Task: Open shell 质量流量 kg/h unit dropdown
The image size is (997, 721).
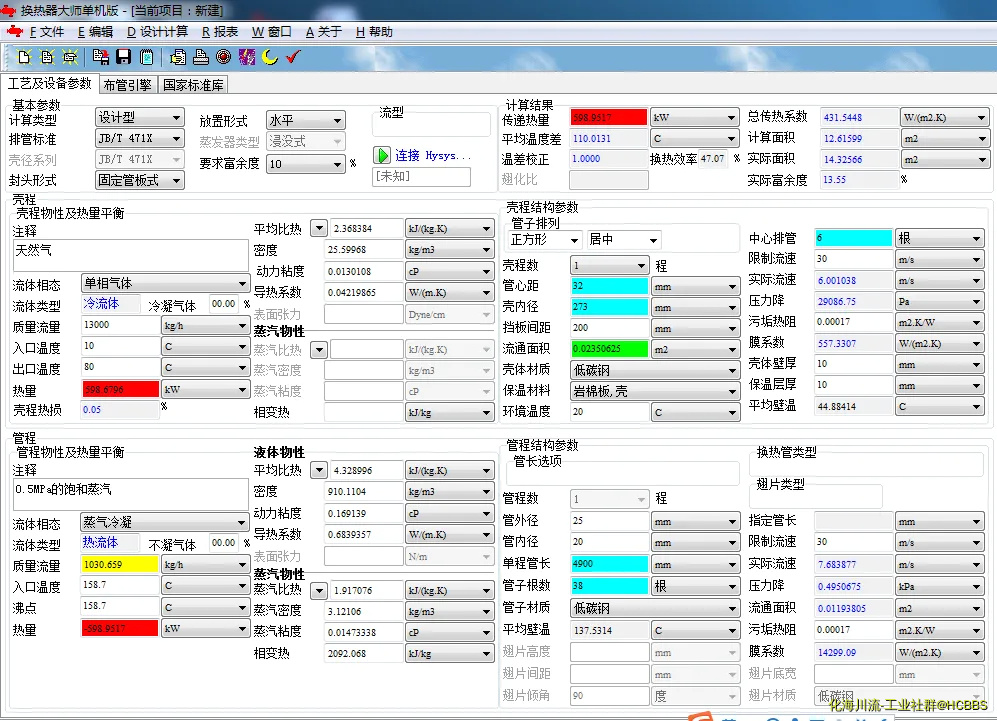Action: pyautogui.click(x=205, y=326)
